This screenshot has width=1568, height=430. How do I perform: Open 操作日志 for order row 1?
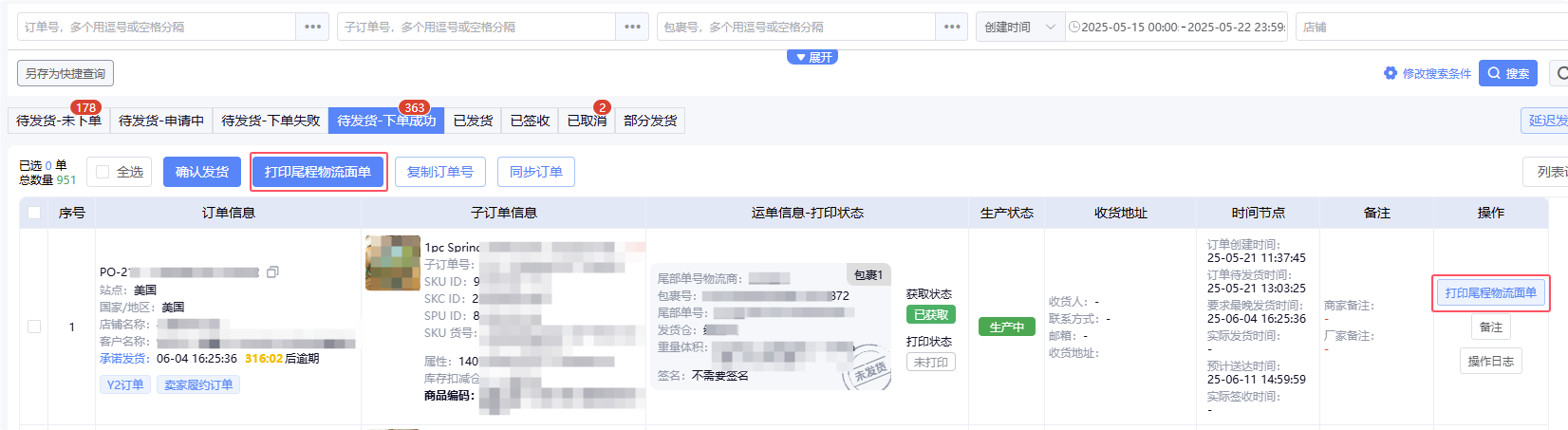(1490, 361)
